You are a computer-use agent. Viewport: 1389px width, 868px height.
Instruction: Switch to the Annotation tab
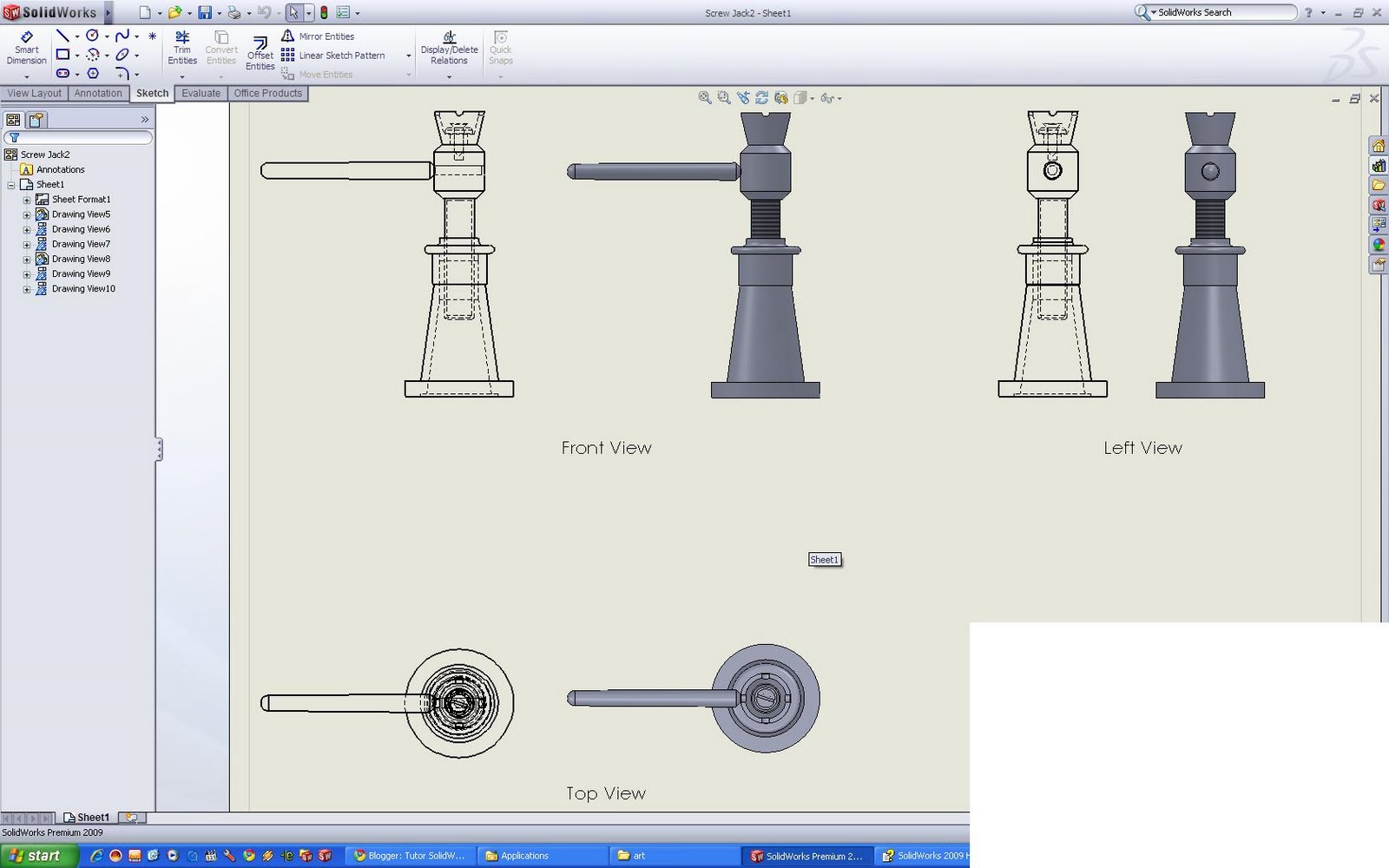pyautogui.click(x=97, y=93)
